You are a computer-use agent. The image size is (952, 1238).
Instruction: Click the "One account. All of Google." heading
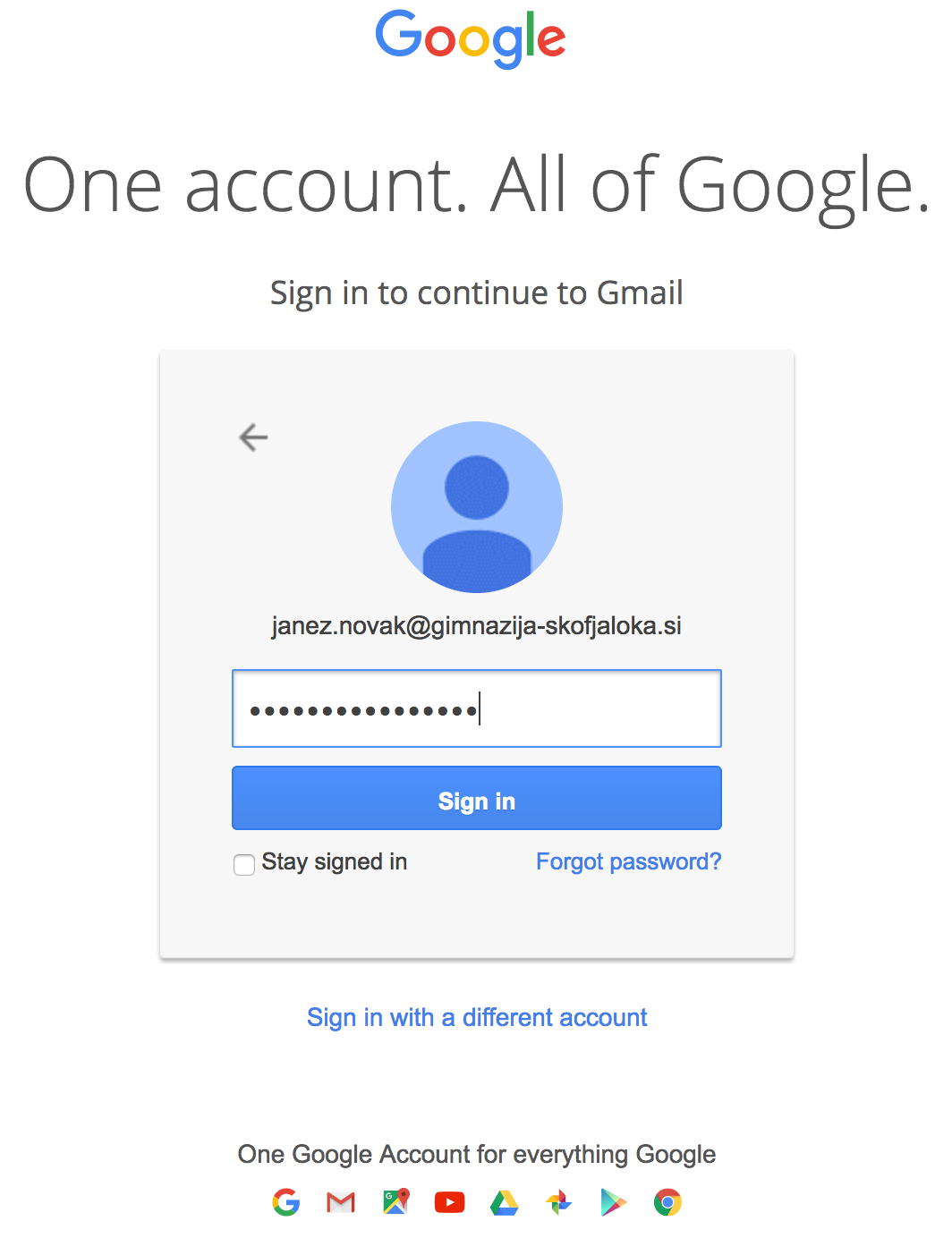[x=476, y=185]
